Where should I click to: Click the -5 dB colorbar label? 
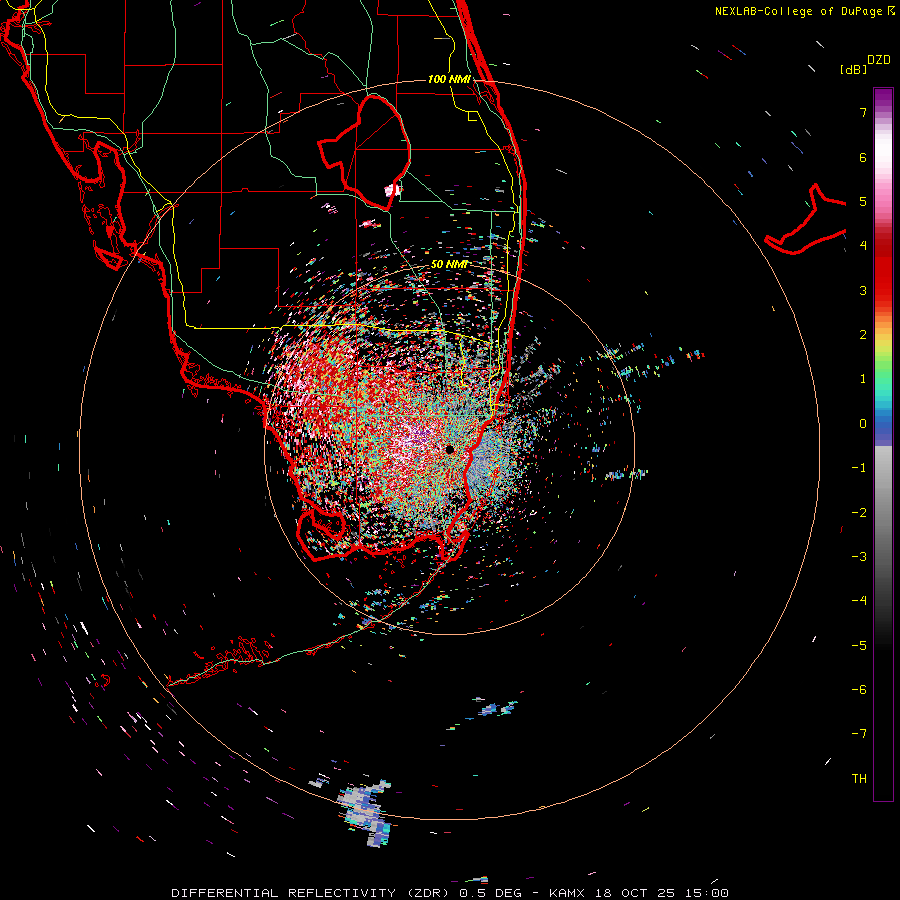click(859, 646)
